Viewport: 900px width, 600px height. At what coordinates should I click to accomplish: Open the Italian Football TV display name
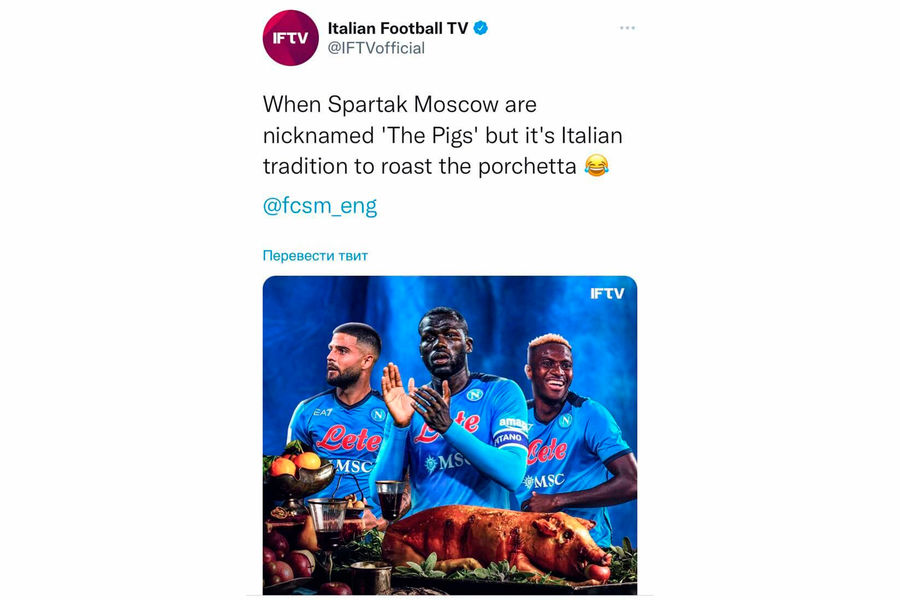[x=398, y=28]
